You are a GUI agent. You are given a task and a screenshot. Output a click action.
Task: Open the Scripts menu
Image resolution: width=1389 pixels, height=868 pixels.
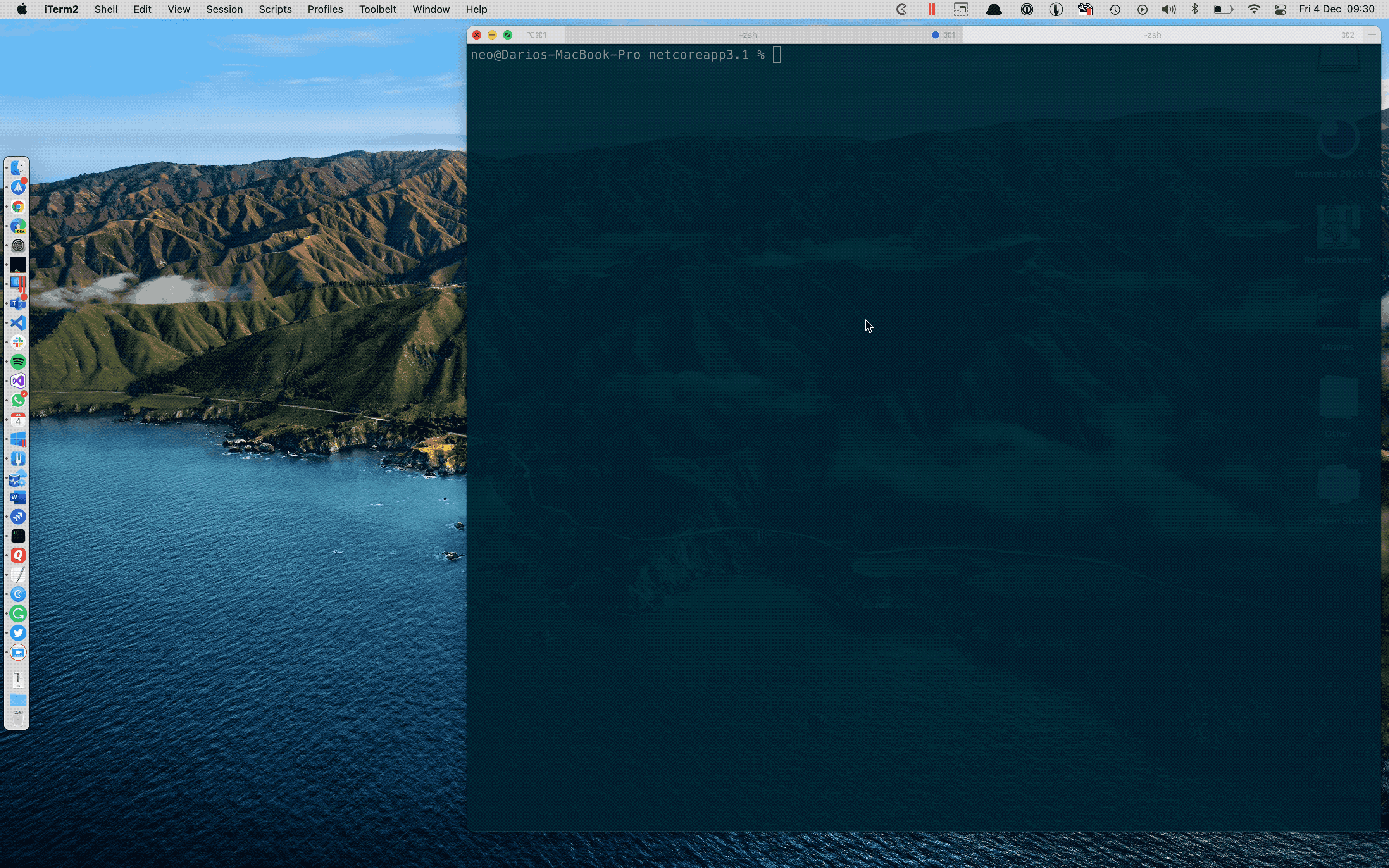coord(275,9)
